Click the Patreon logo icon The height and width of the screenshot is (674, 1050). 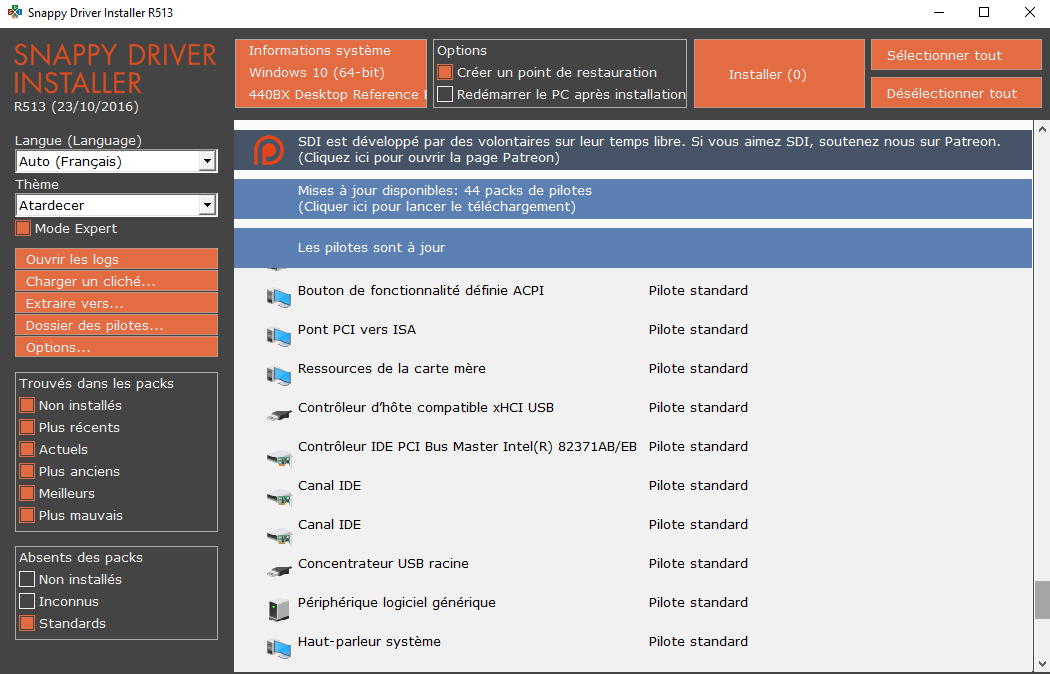(x=269, y=150)
